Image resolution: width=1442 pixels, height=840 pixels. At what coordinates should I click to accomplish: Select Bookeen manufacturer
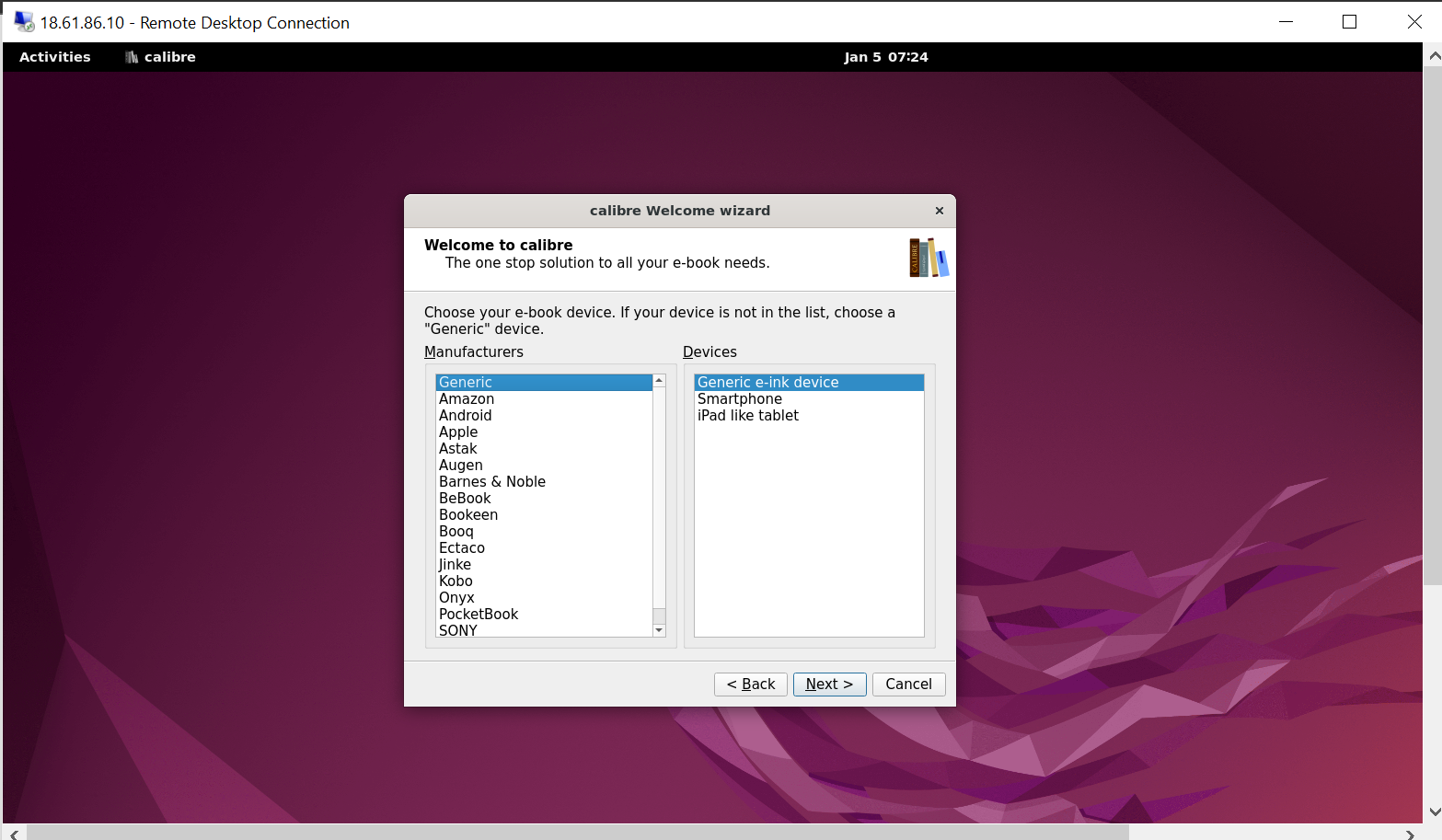click(544, 515)
